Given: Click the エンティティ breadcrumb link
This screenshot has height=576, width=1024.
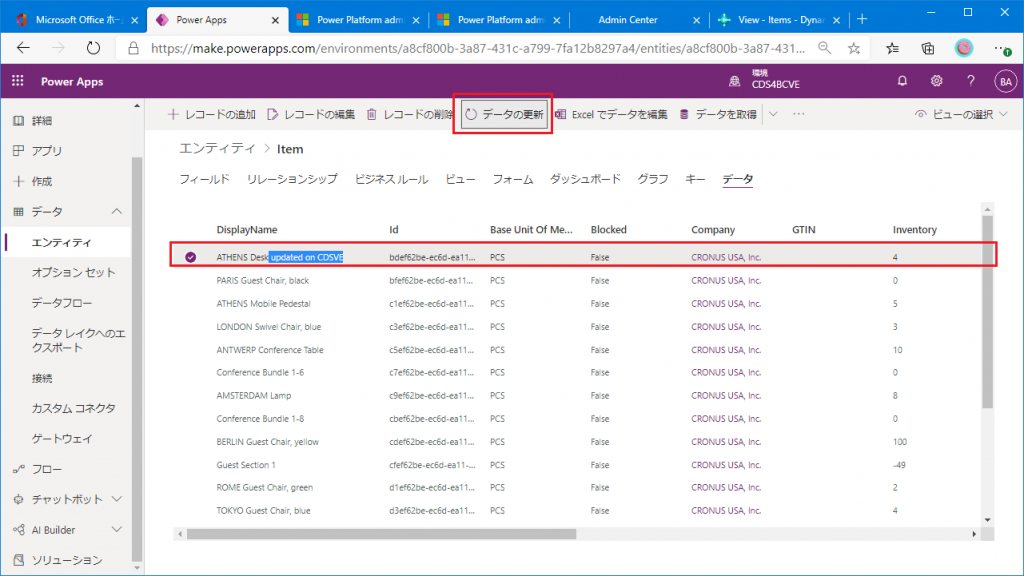Looking at the screenshot, I should (217, 149).
